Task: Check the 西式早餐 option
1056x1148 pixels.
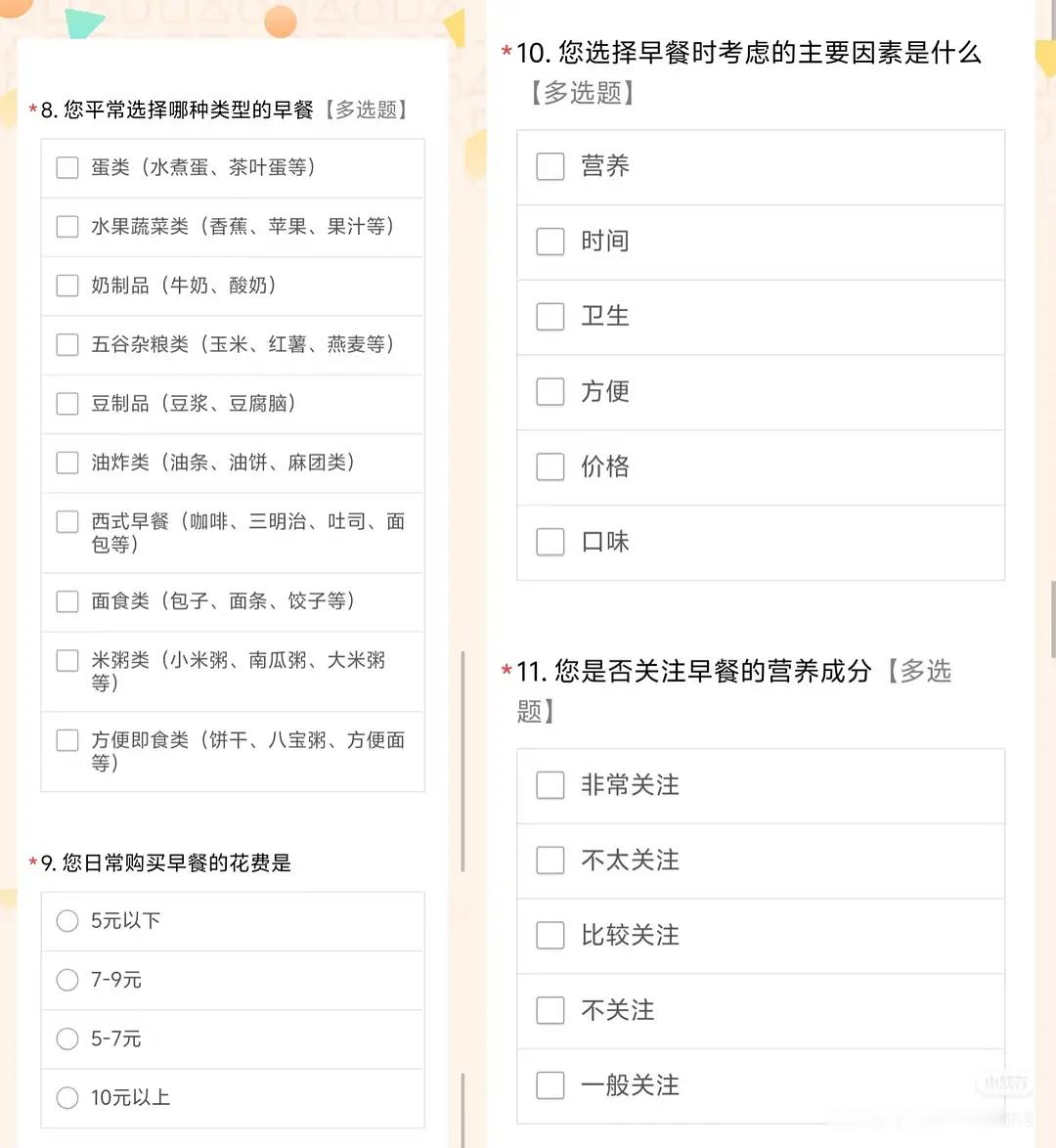Action: [67, 522]
